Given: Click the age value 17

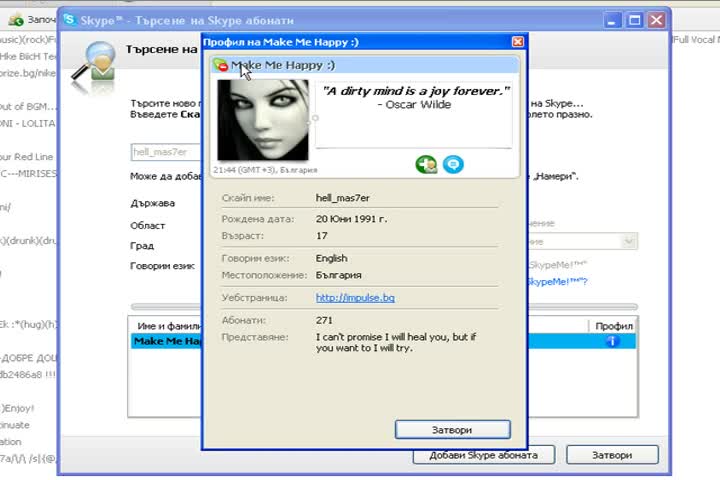Looking at the screenshot, I should (x=321, y=236).
